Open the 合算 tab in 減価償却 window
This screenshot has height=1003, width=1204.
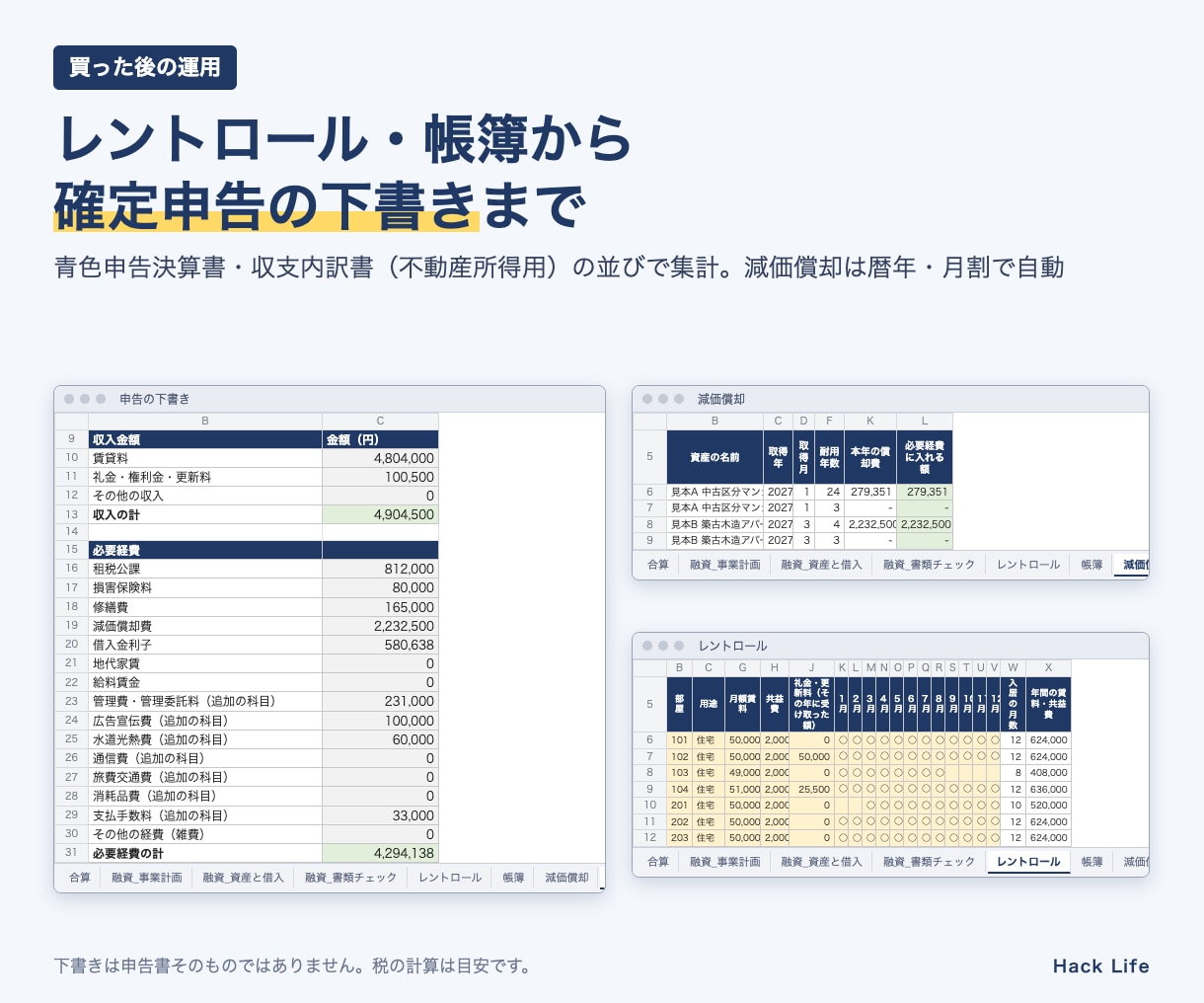point(658,565)
